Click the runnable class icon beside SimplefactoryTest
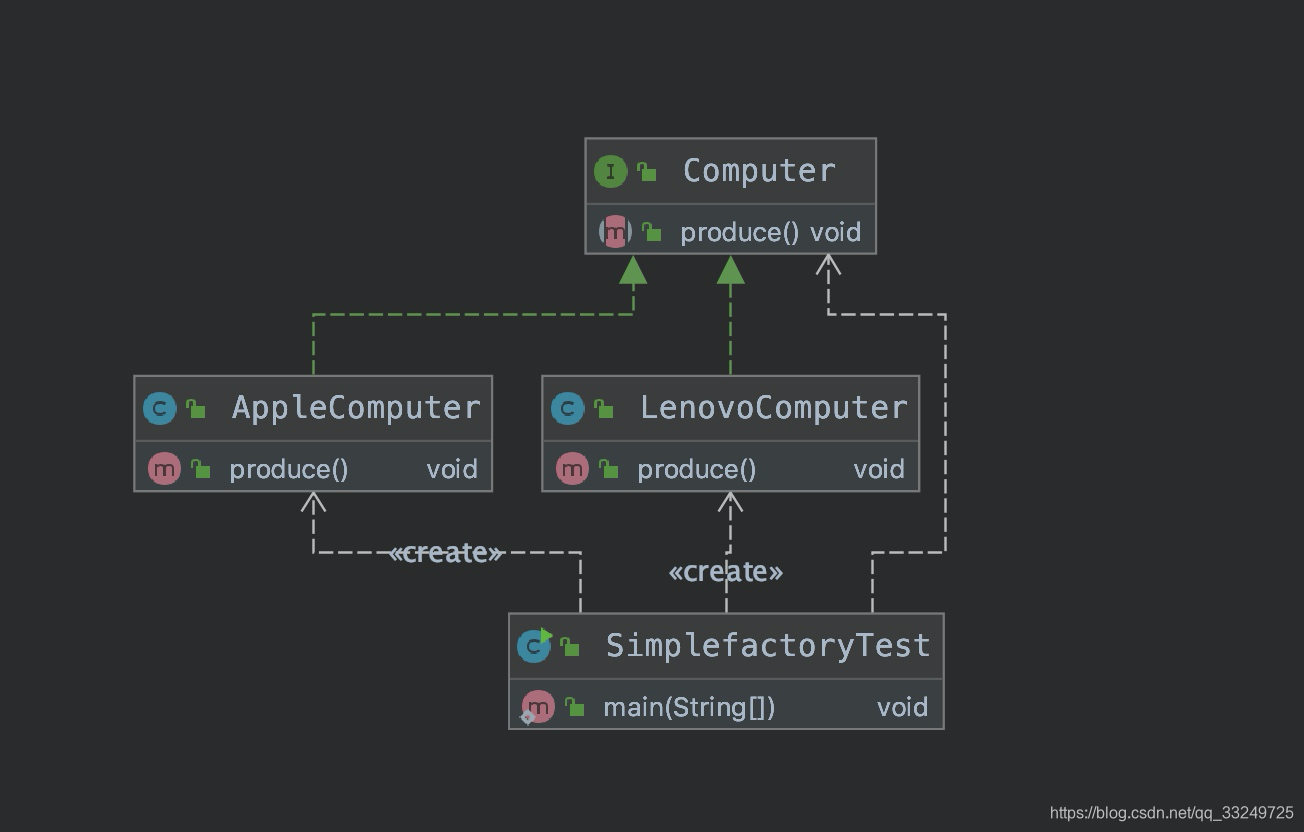Viewport: 1304px width, 832px height. [x=534, y=646]
